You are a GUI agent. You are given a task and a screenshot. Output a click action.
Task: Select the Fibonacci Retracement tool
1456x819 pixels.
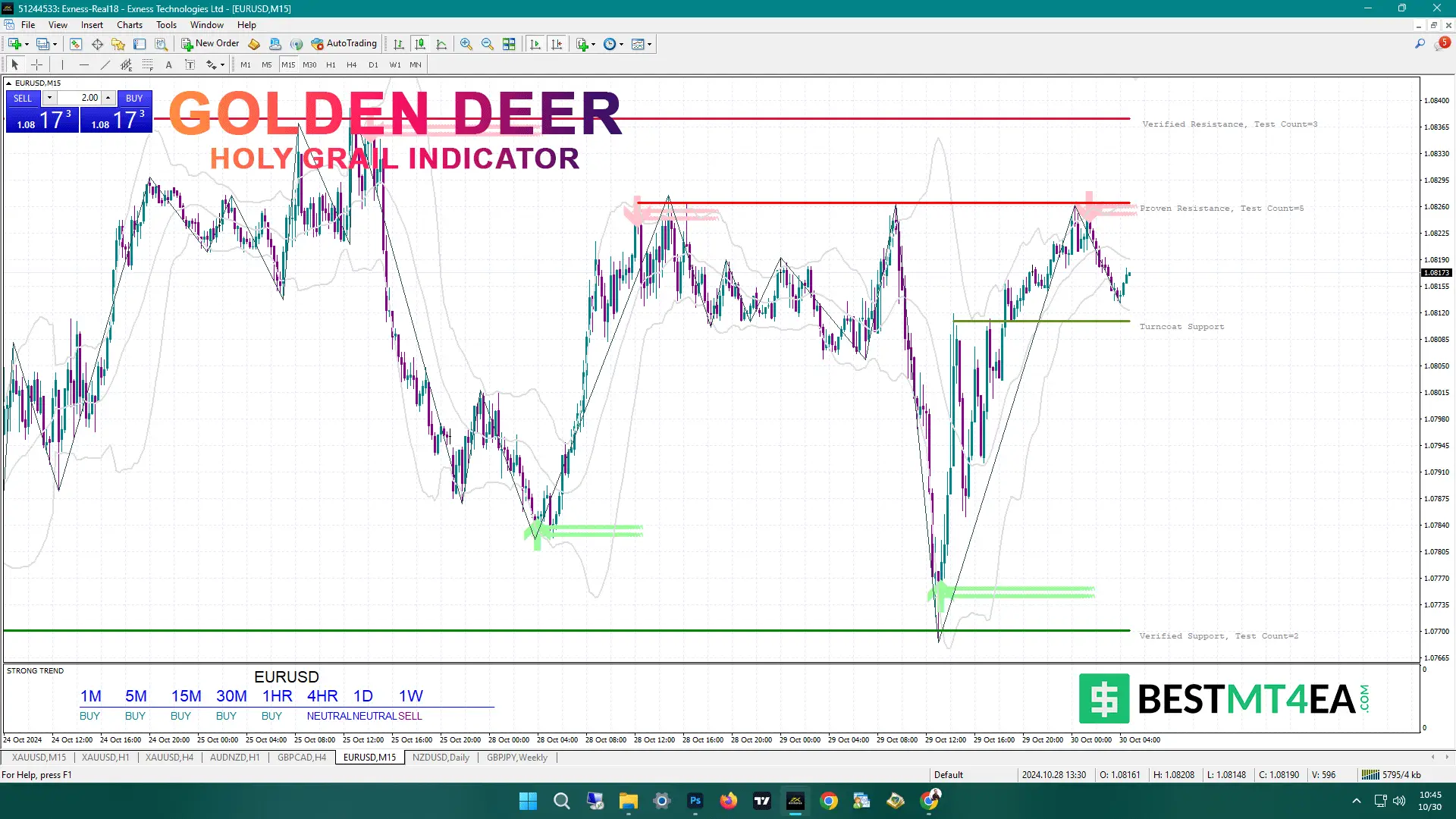(x=148, y=64)
